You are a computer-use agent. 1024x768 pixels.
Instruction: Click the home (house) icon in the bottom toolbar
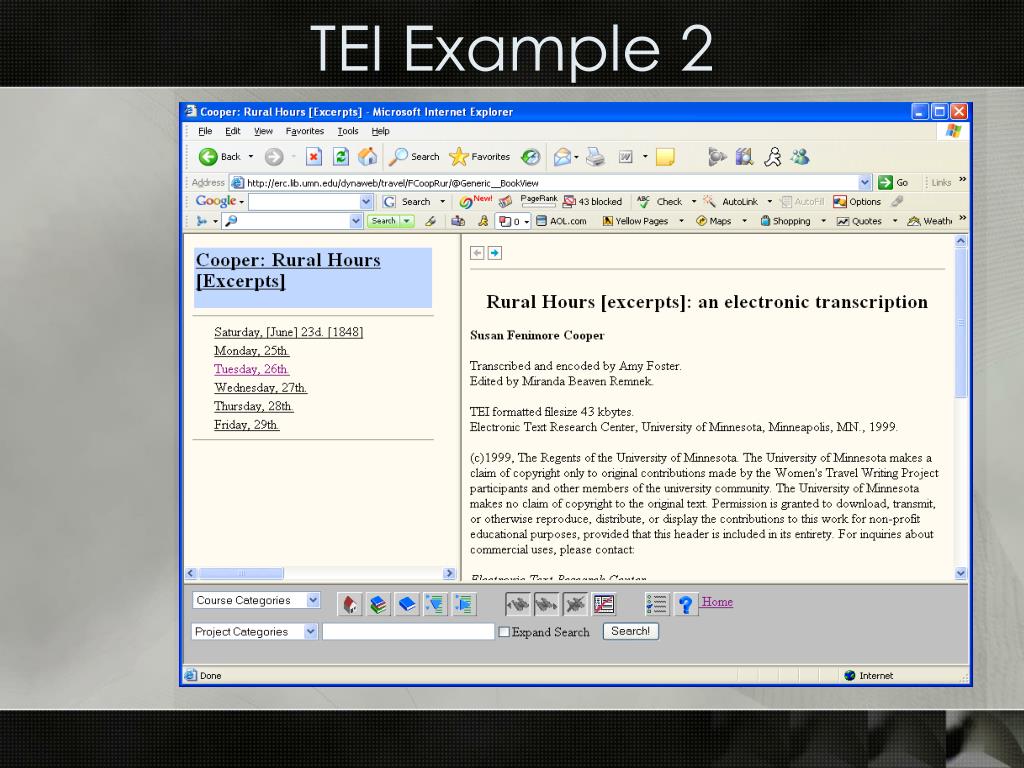point(349,604)
